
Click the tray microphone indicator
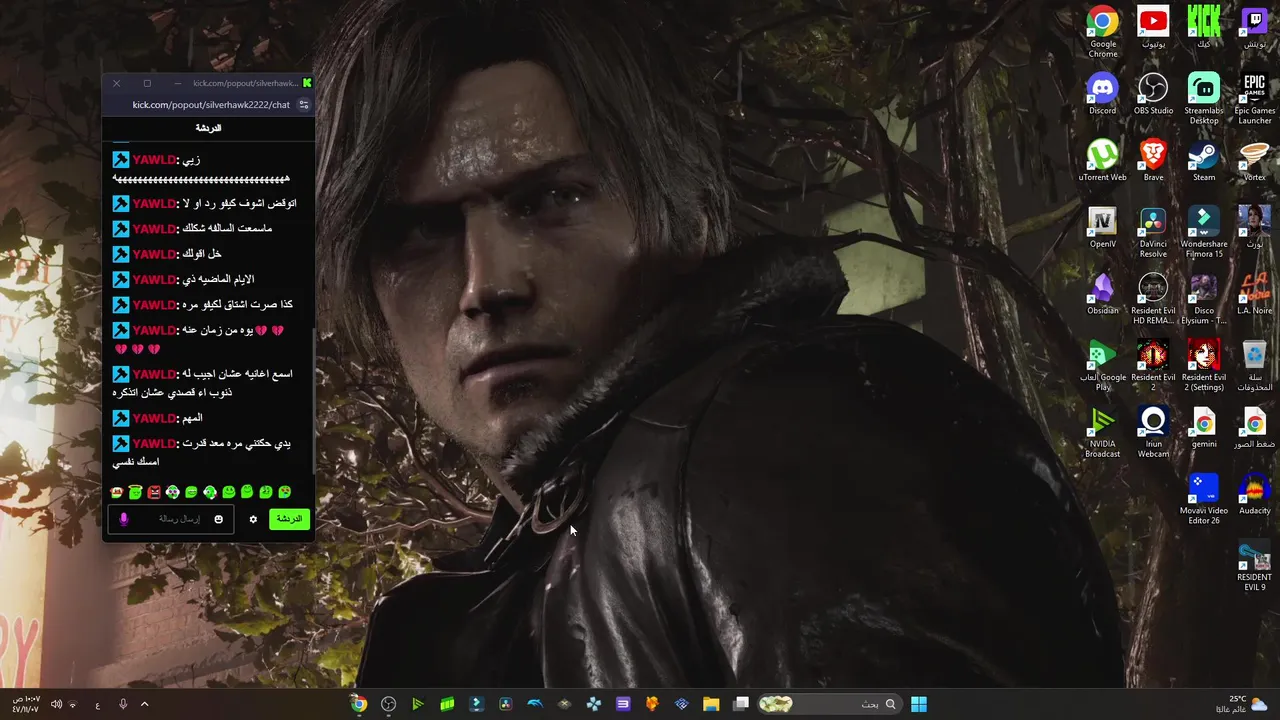pyautogui.click(x=123, y=704)
